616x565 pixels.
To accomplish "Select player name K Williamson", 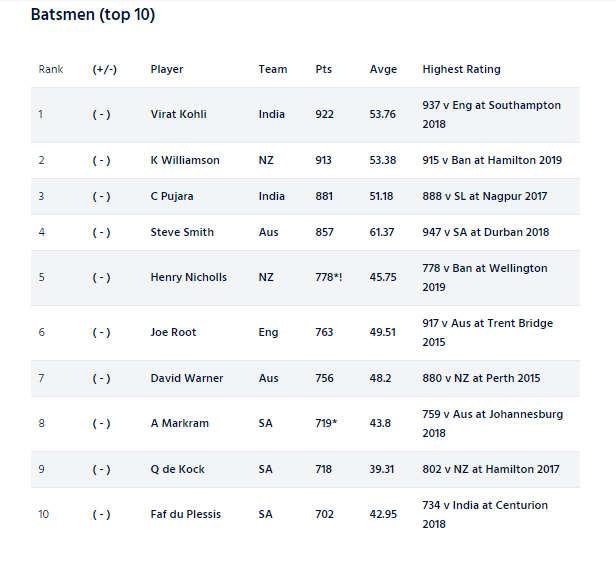I will [185, 160].
